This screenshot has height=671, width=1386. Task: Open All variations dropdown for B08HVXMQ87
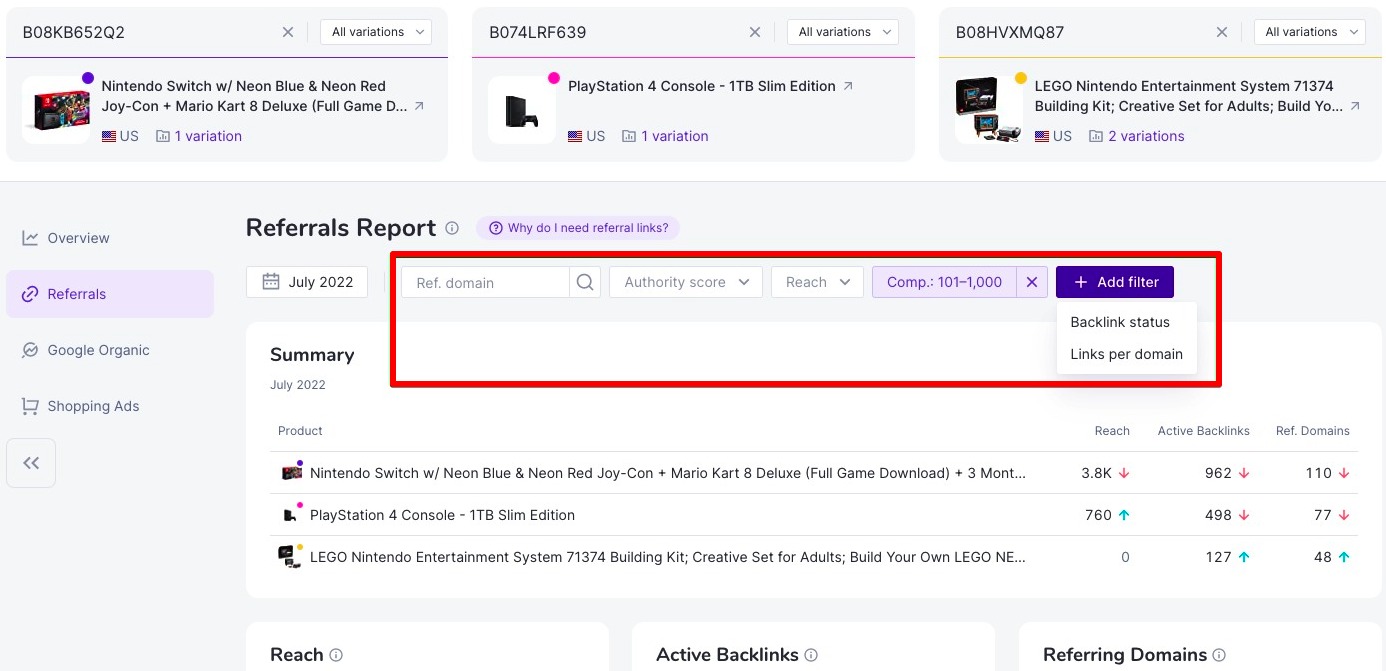(1310, 32)
